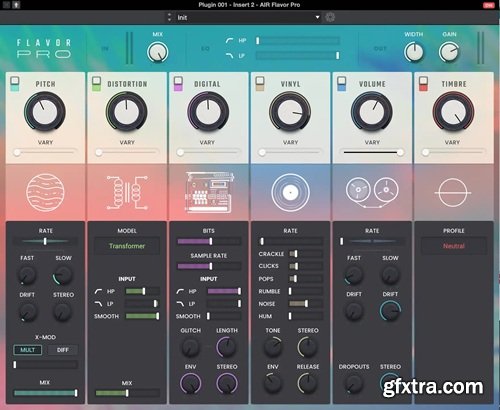Image resolution: width=500 pixels, height=410 pixels.
Task: Click the Vinyl Noise slider
Action: (306, 304)
